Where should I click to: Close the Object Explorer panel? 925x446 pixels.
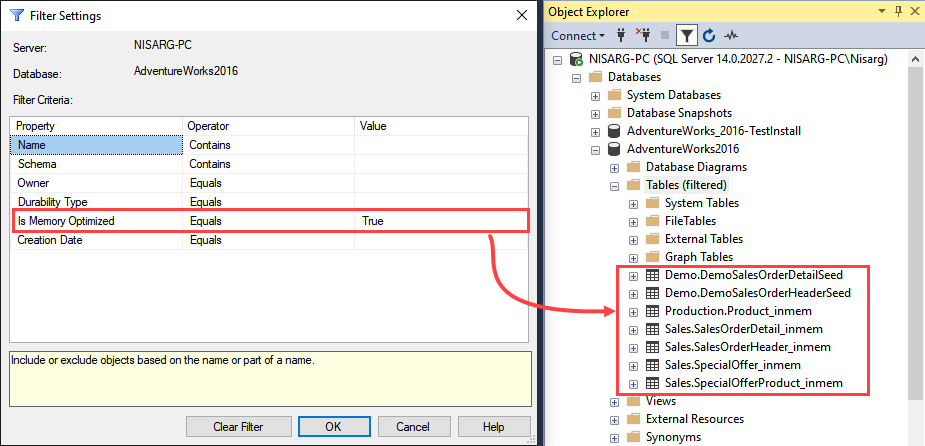click(914, 11)
